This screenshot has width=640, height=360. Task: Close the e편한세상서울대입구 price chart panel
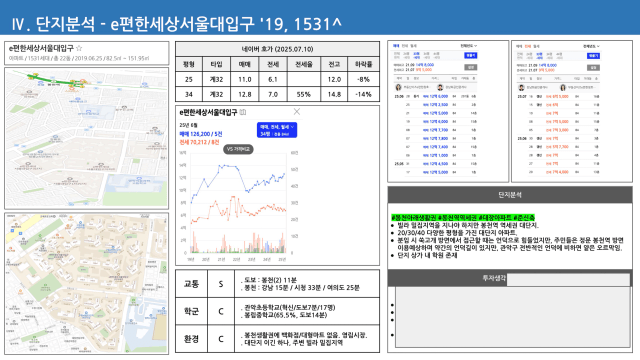pos(297,111)
